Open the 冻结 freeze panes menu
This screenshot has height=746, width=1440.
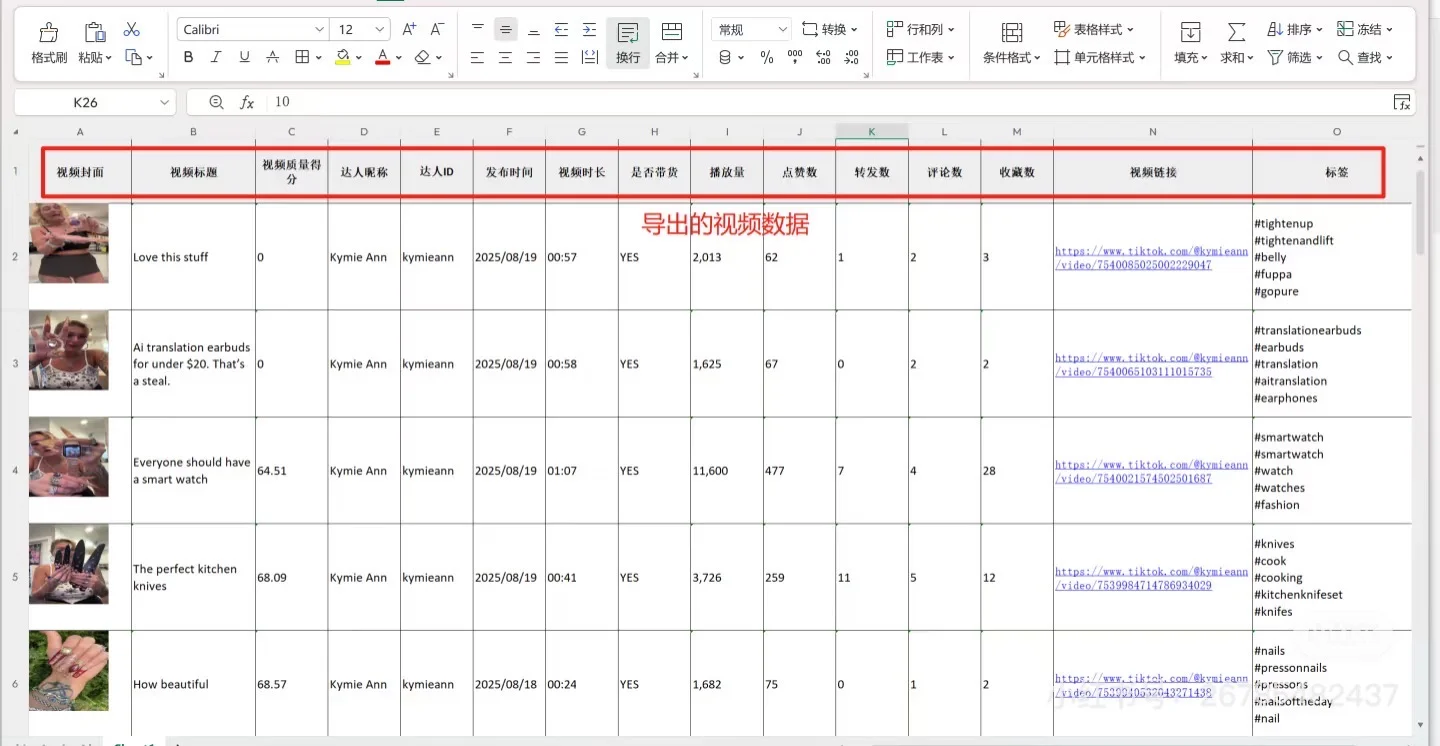1365,30
